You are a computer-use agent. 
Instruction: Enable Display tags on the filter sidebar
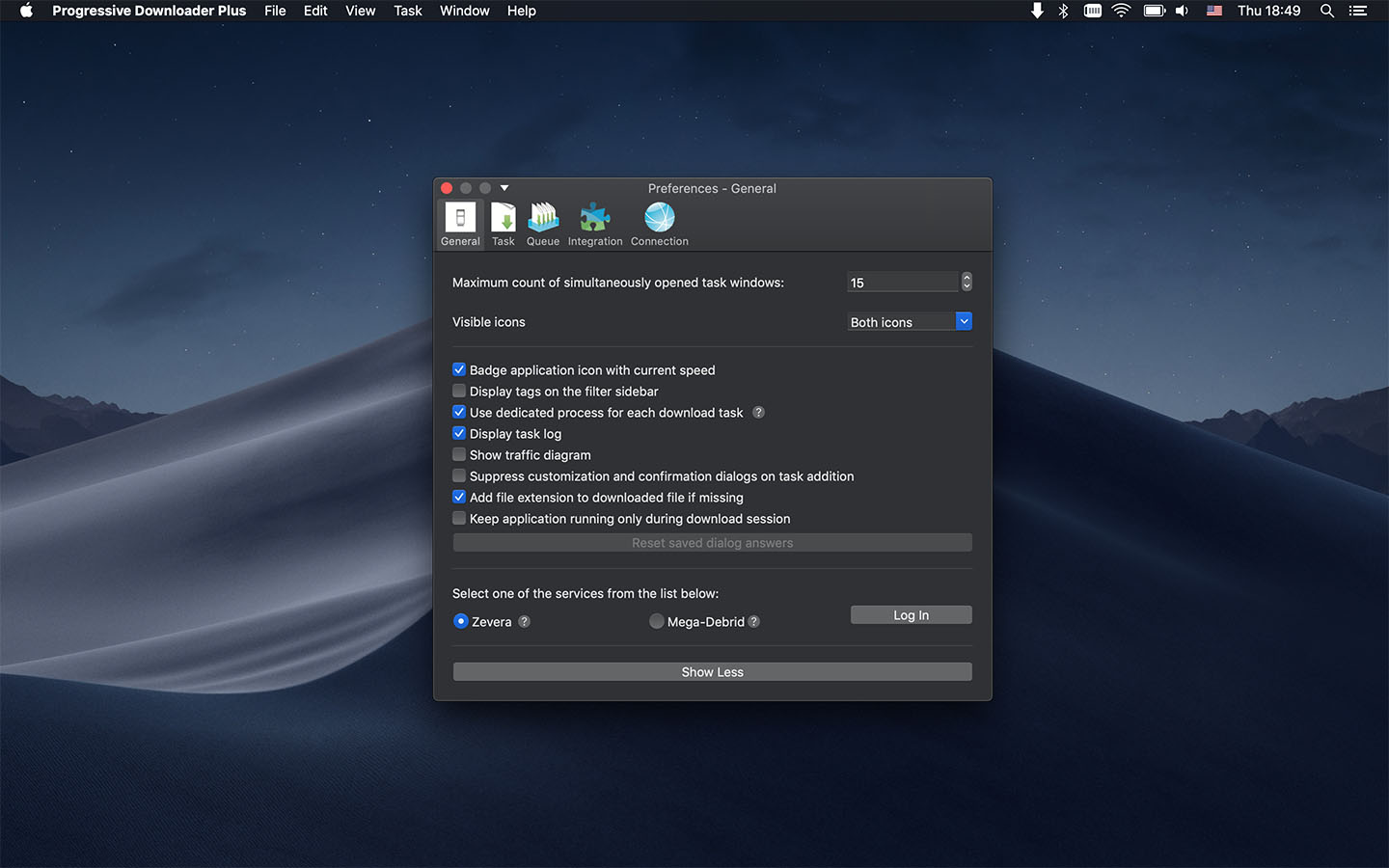pyautogui.click(x=459, y=392)
